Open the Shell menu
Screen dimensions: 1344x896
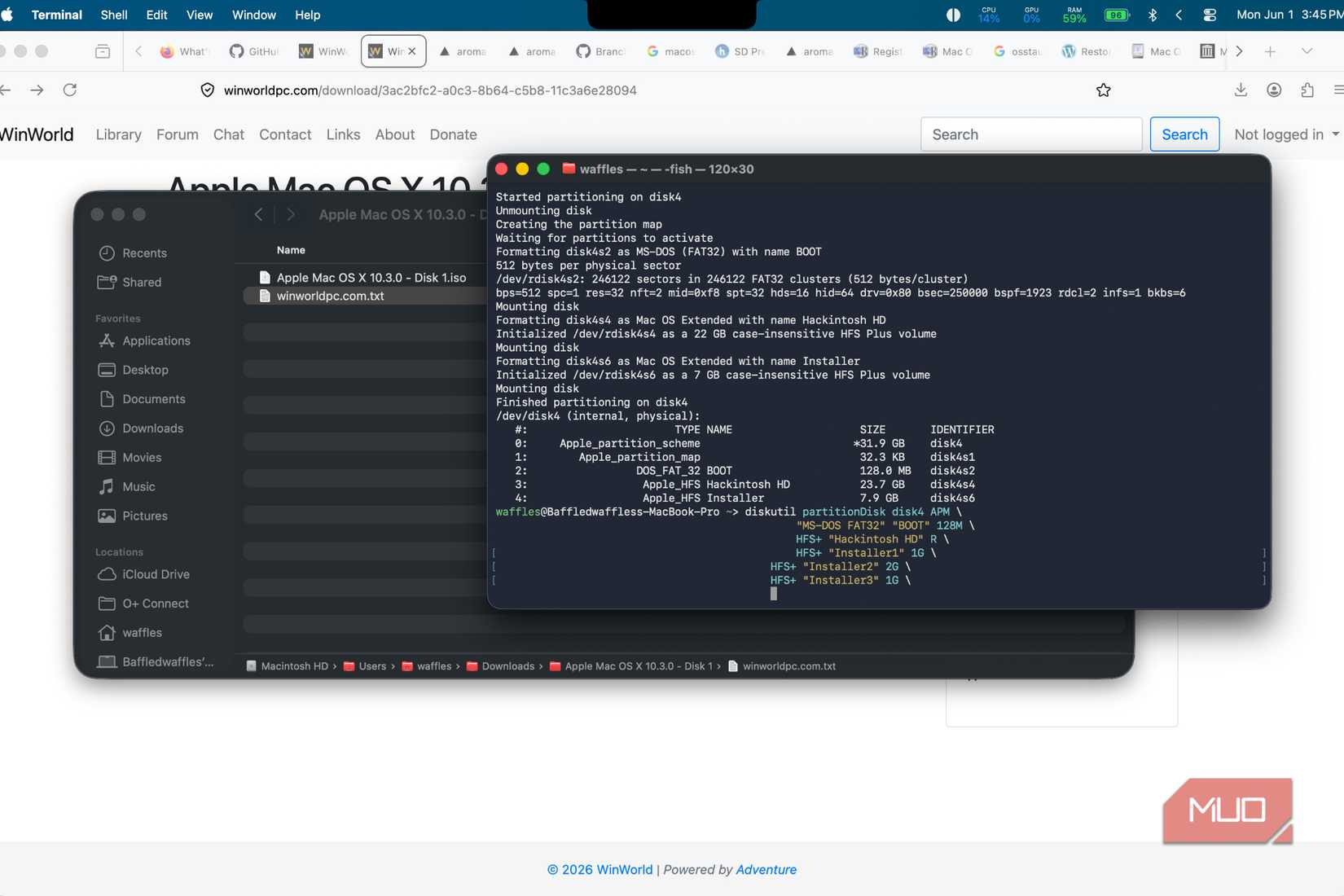point(114,15)
